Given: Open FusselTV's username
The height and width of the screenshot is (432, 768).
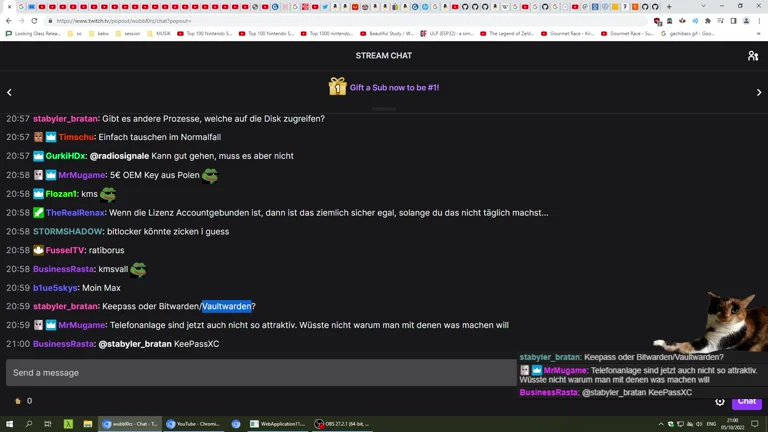Looking at the screenshot, I should coord(65,250).
